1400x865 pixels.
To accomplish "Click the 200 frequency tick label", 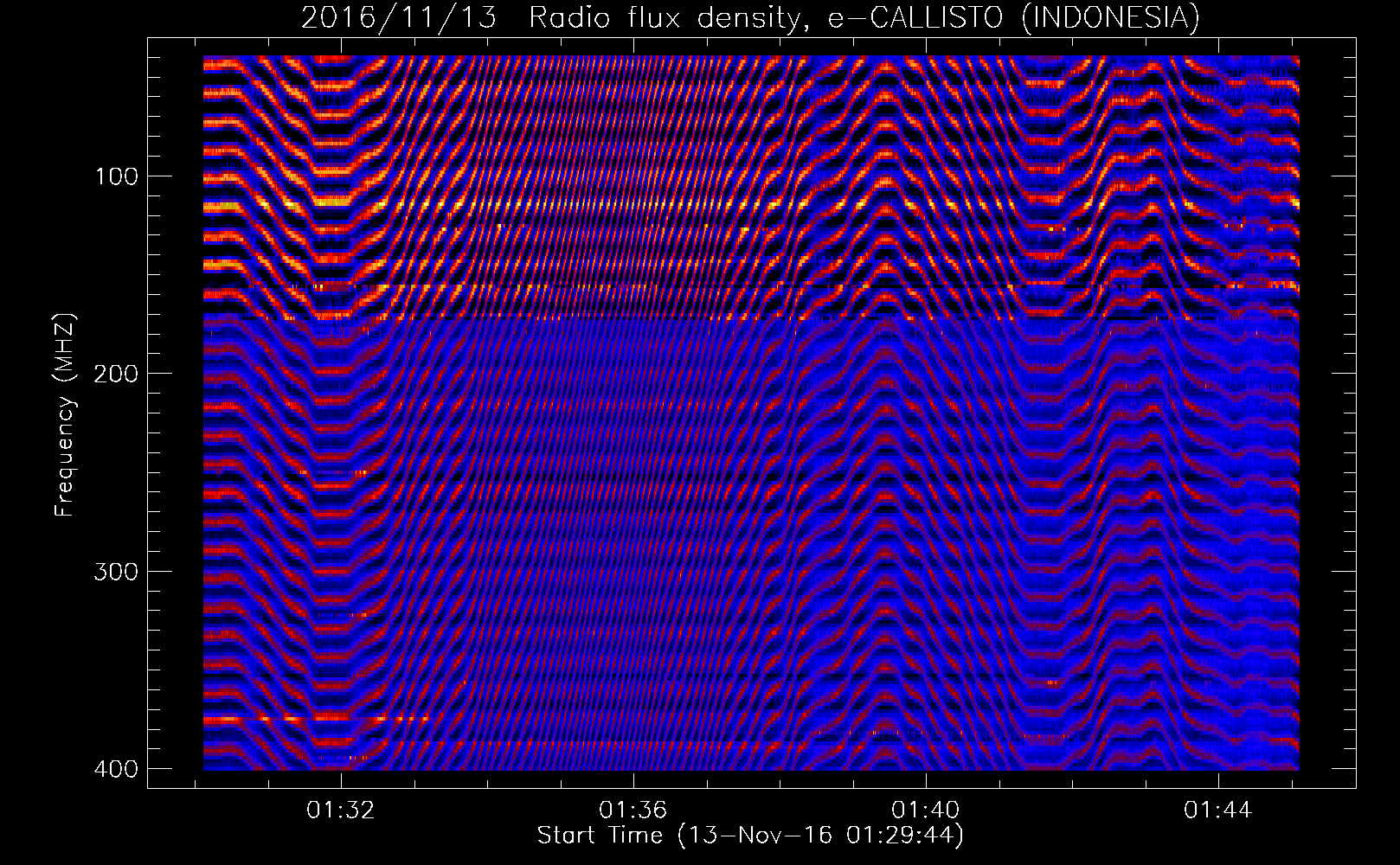I will click(x=116, y=374).
